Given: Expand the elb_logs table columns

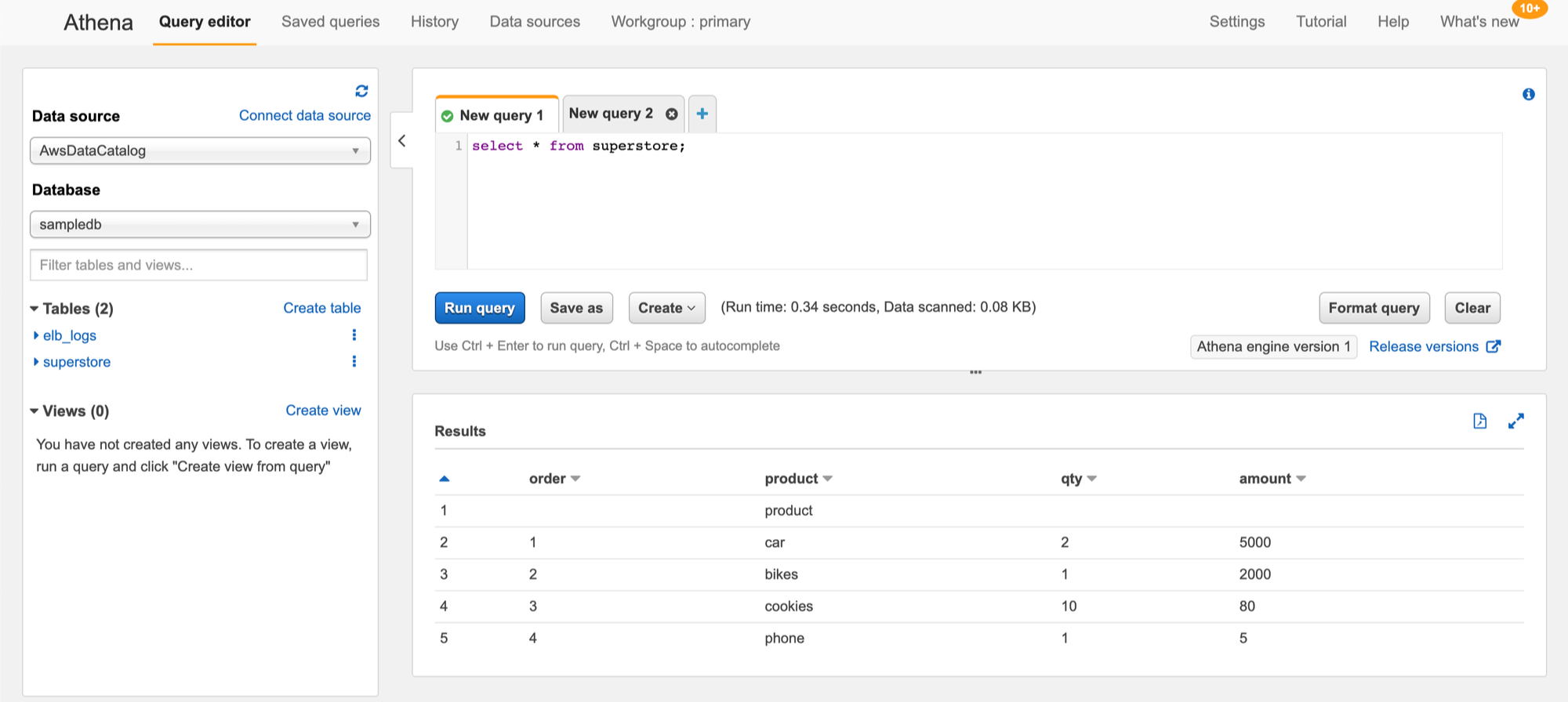Looking at the screenshot, I should coord(36,335).
